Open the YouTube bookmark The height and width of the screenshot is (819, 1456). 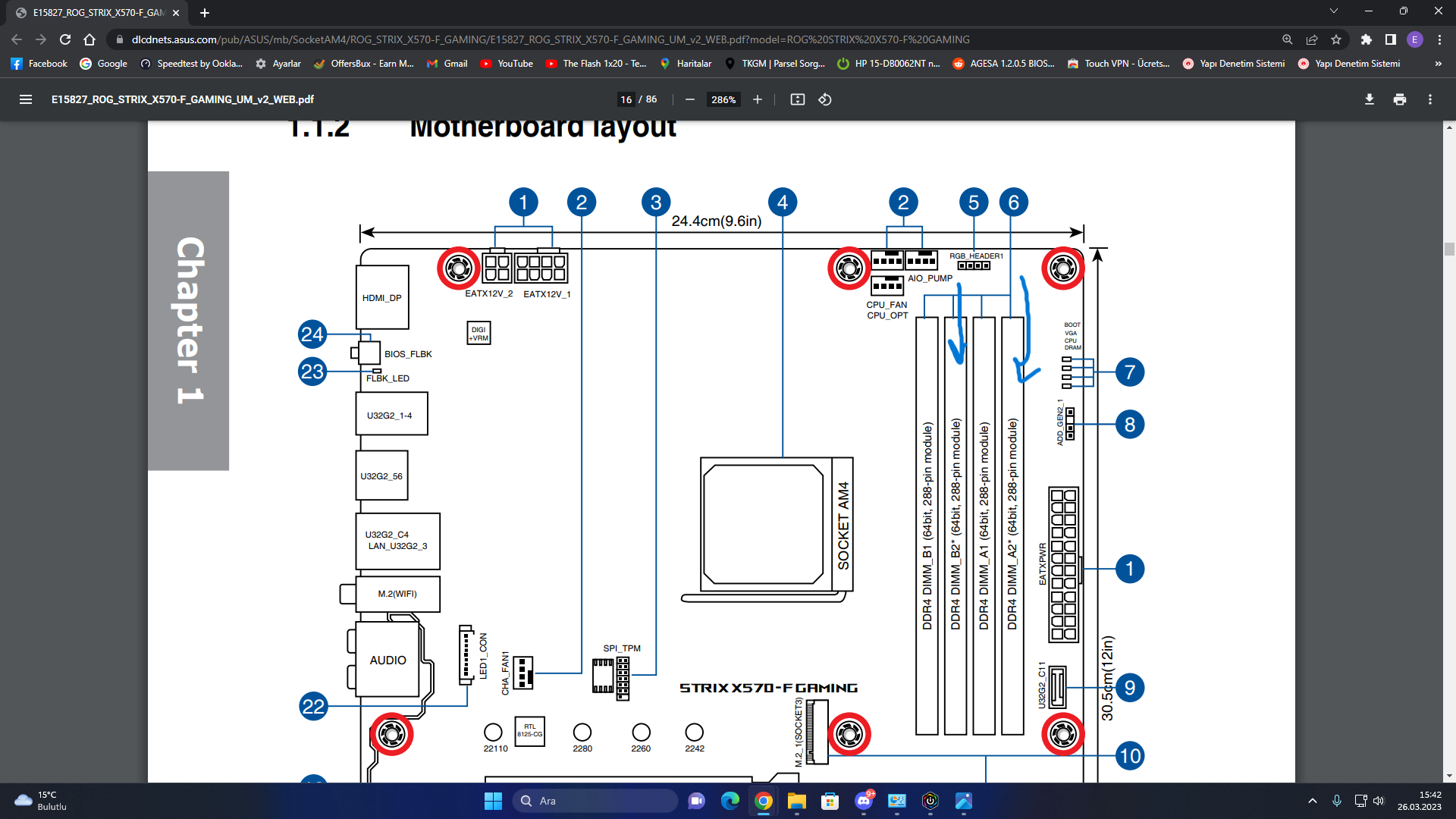[x=507, y=64]
